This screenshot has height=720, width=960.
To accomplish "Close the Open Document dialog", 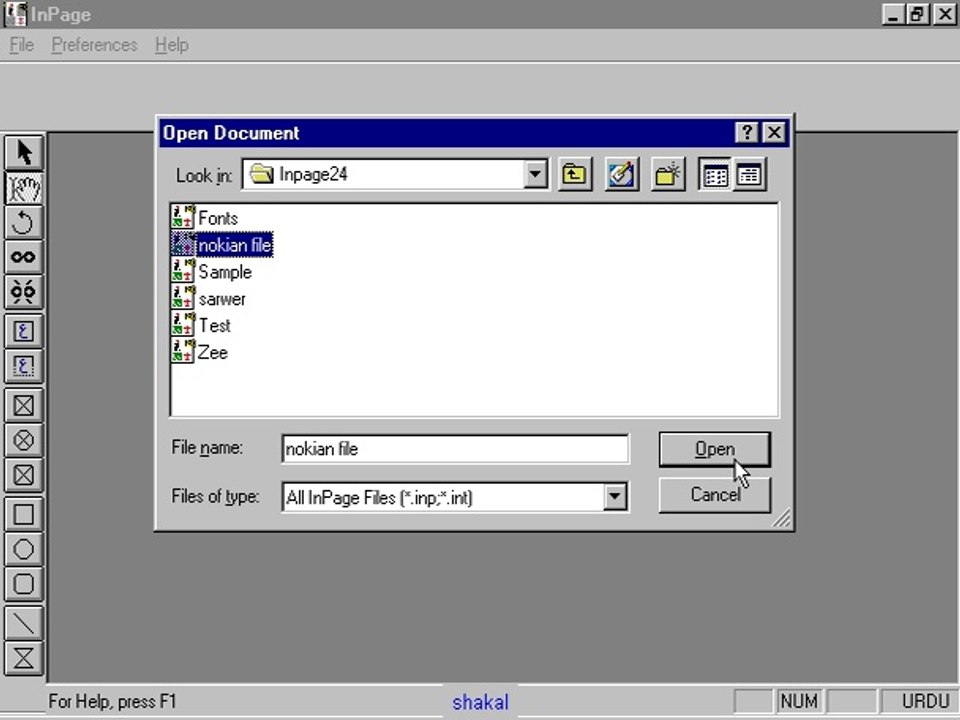I will [774, 133].
